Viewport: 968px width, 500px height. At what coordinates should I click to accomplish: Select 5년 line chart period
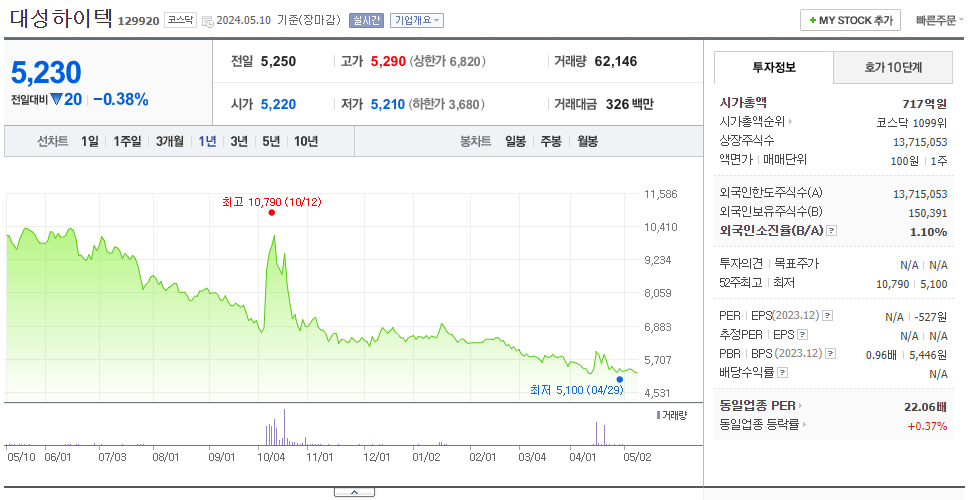click(x=271, y=141)
